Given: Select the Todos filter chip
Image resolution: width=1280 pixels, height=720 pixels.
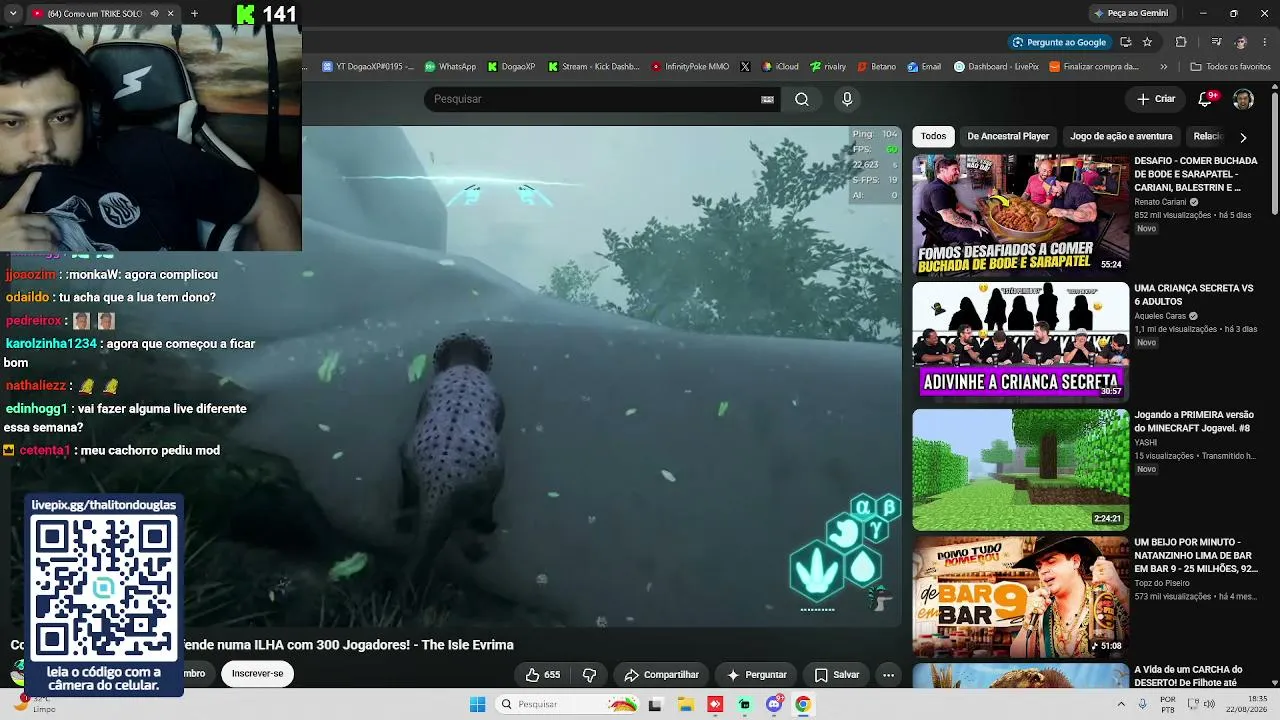Looking at the screenshot, I should [x=933, y=136].
